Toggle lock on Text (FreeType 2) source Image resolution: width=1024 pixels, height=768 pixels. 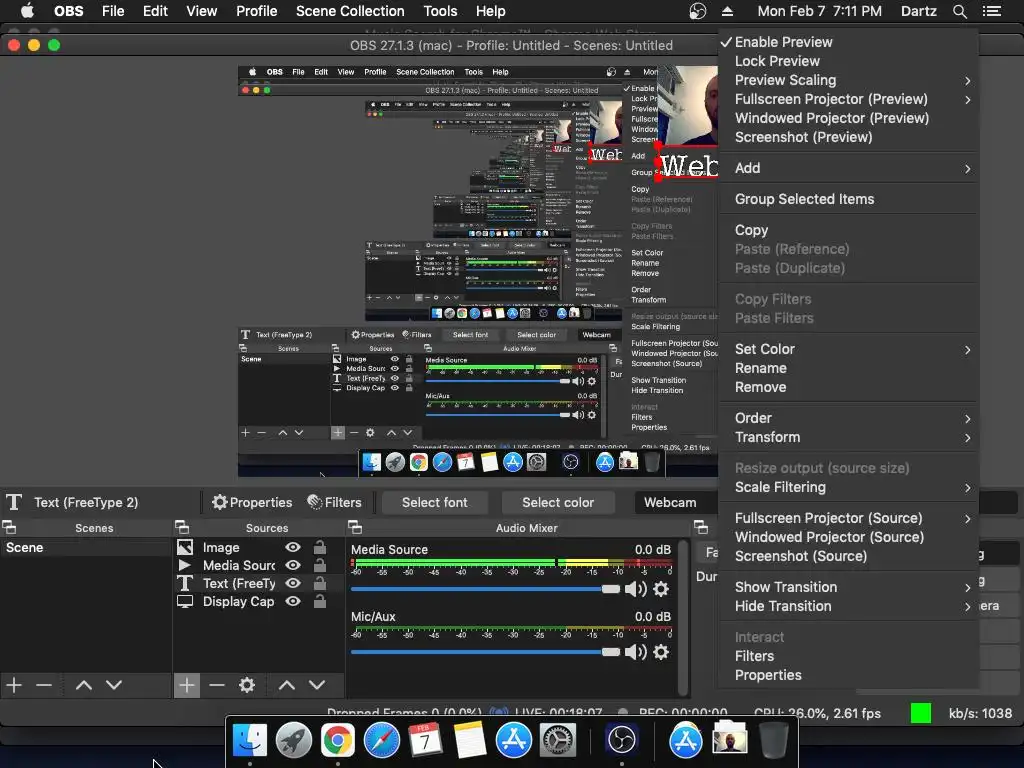tap(320, 583)
